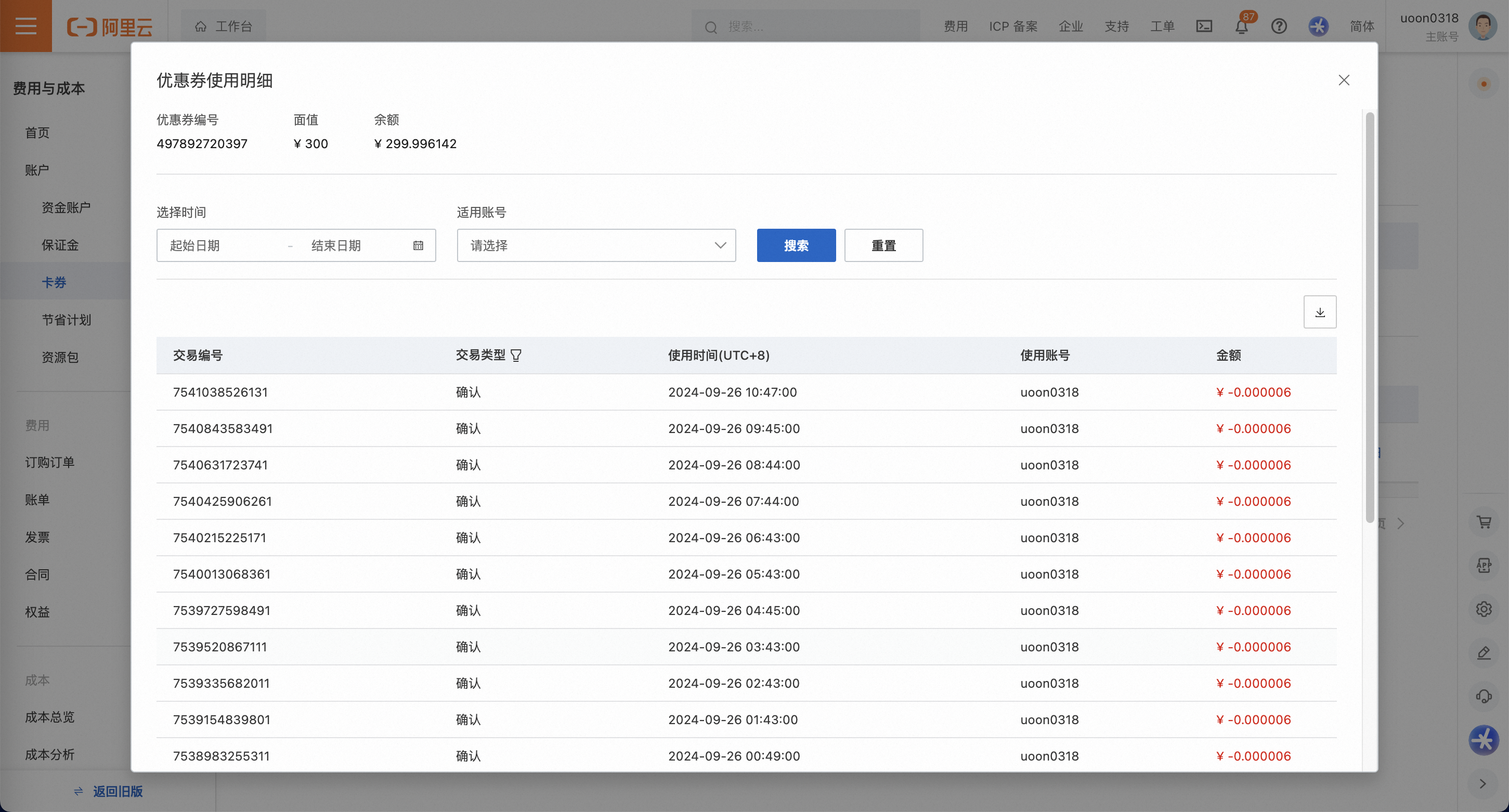The height and width of the screenshot is (812, 1509).
Task: Click the notification bell icon
Action: 1241,27
